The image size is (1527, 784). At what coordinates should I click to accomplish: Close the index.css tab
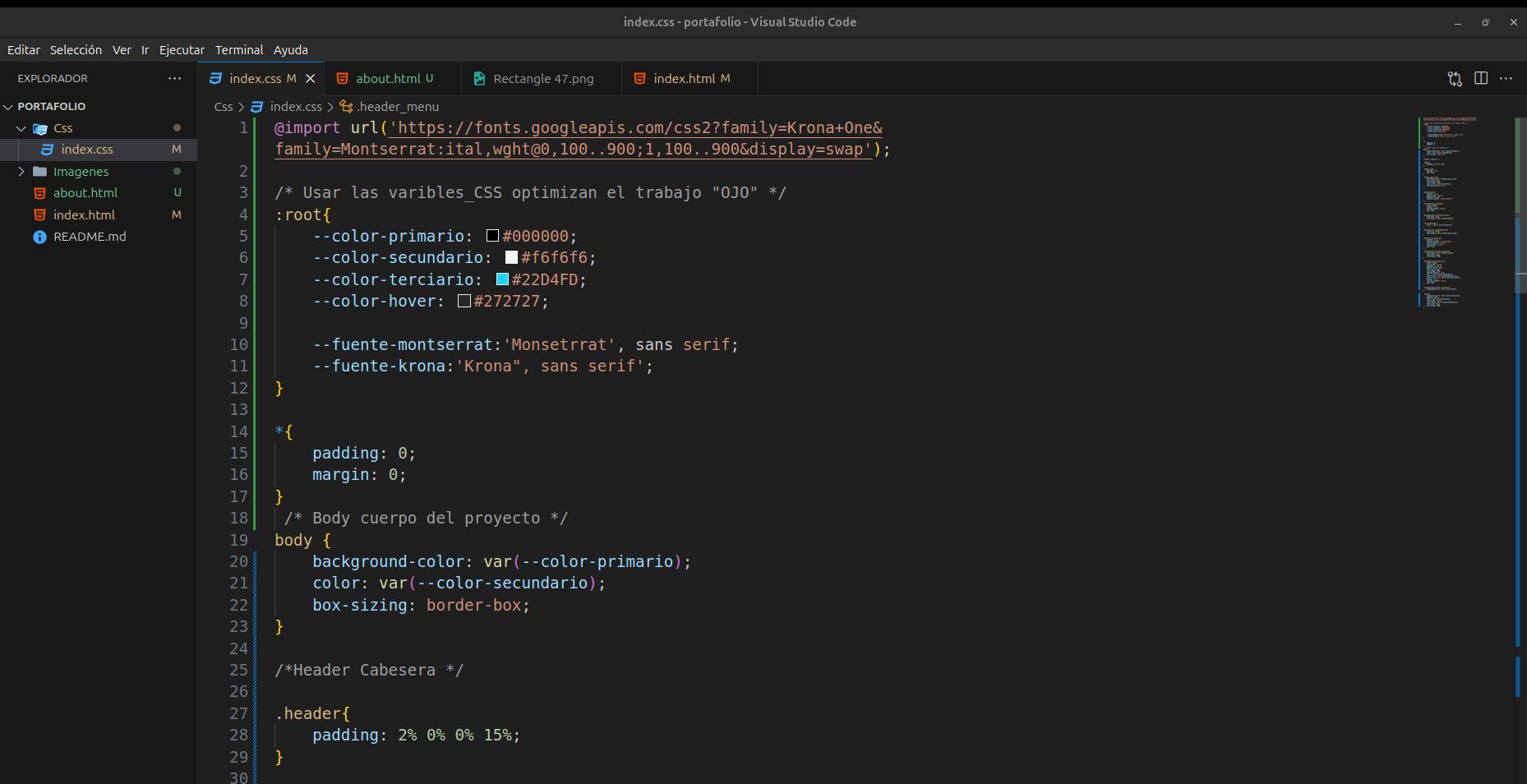(310, 78)
